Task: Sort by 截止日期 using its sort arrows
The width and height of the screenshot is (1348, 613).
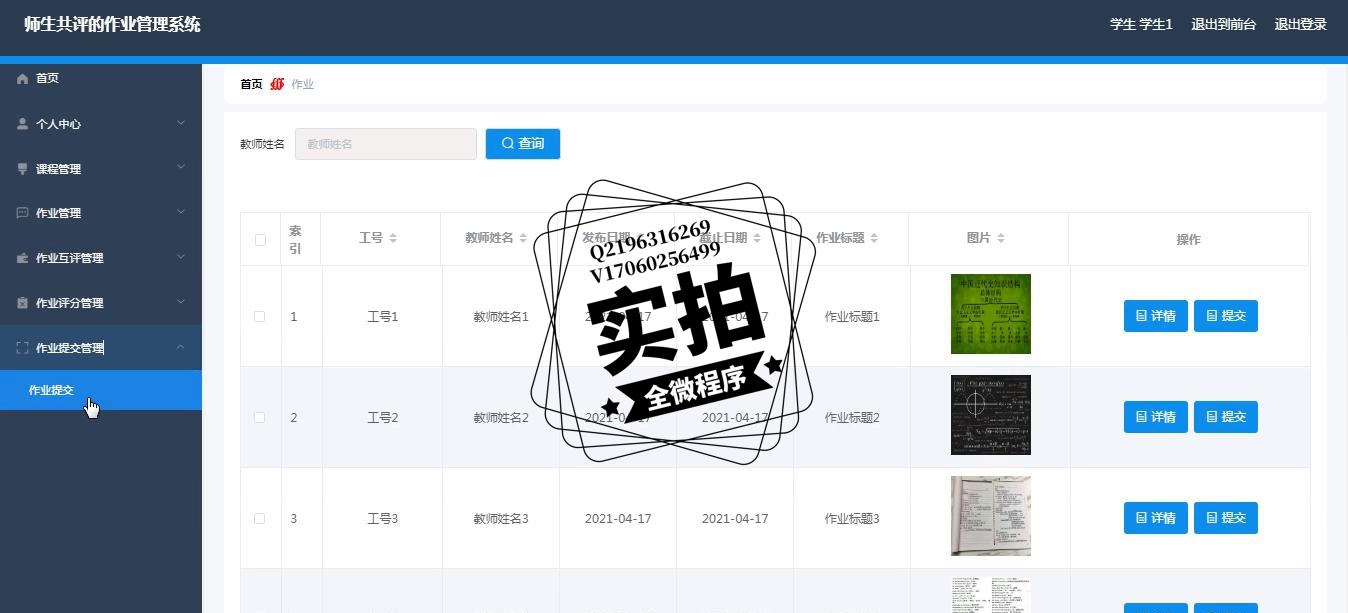Action: click(x=757, y=238)
